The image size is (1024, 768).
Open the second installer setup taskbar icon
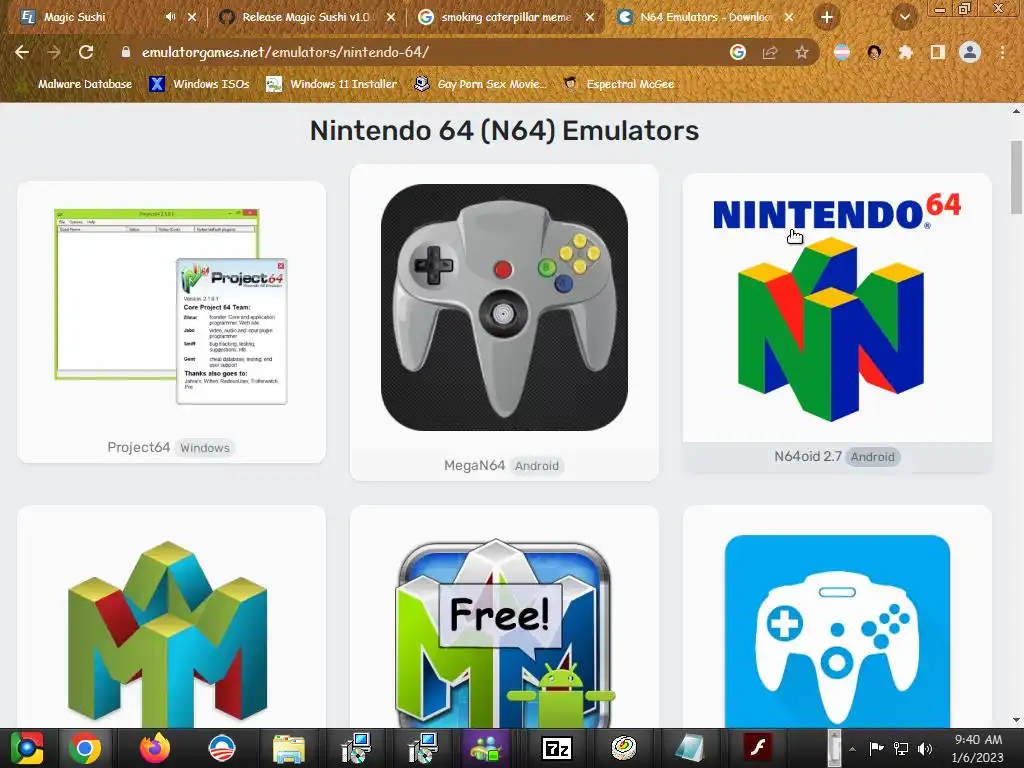[423, 748]
